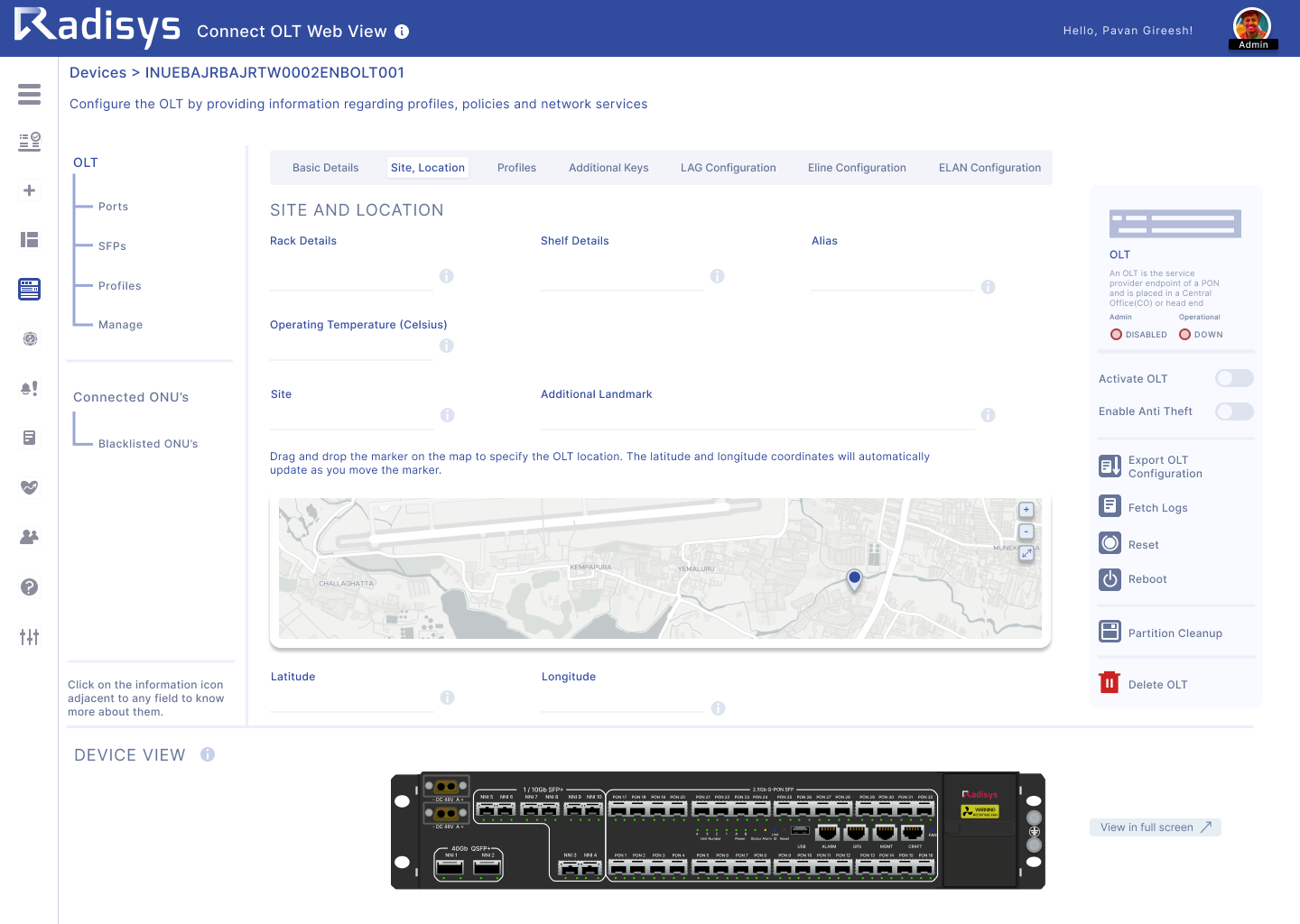Expand the Connected ONU's tree section
This screenshot has width=1300, height=924.
[130, 397]
